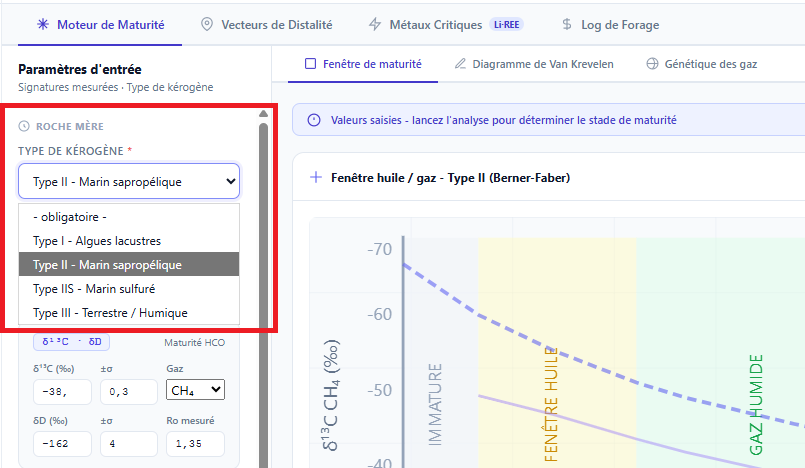Screen dimensions: 805x468
Task: Click the 'Maturité HCO' label
Action: coord(195,342)
